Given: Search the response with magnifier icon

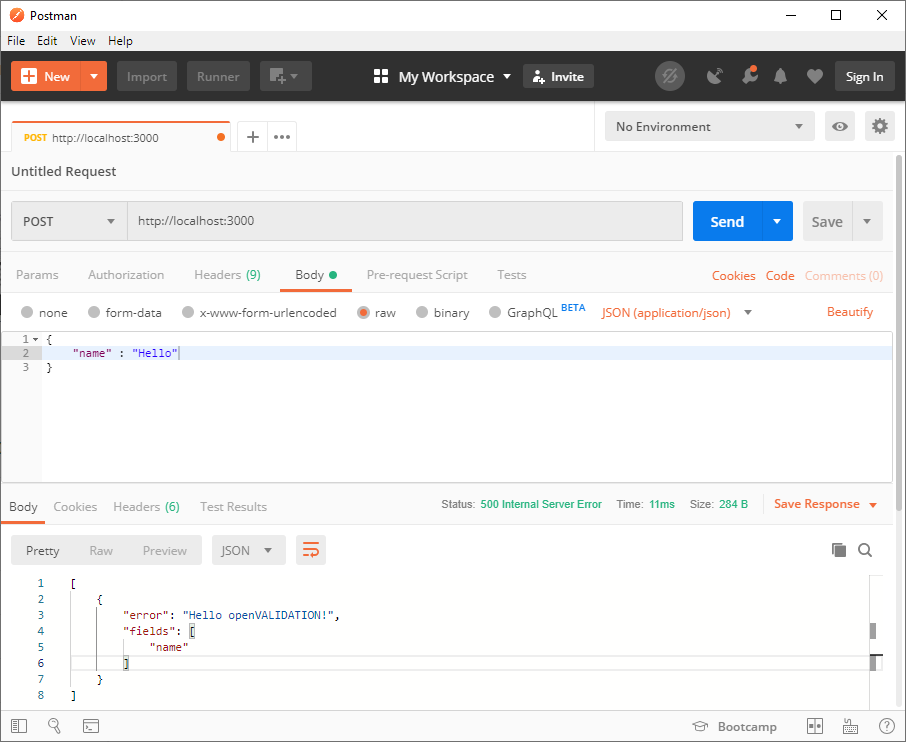Looking at the screenshot, I should [x=865, y=550].
